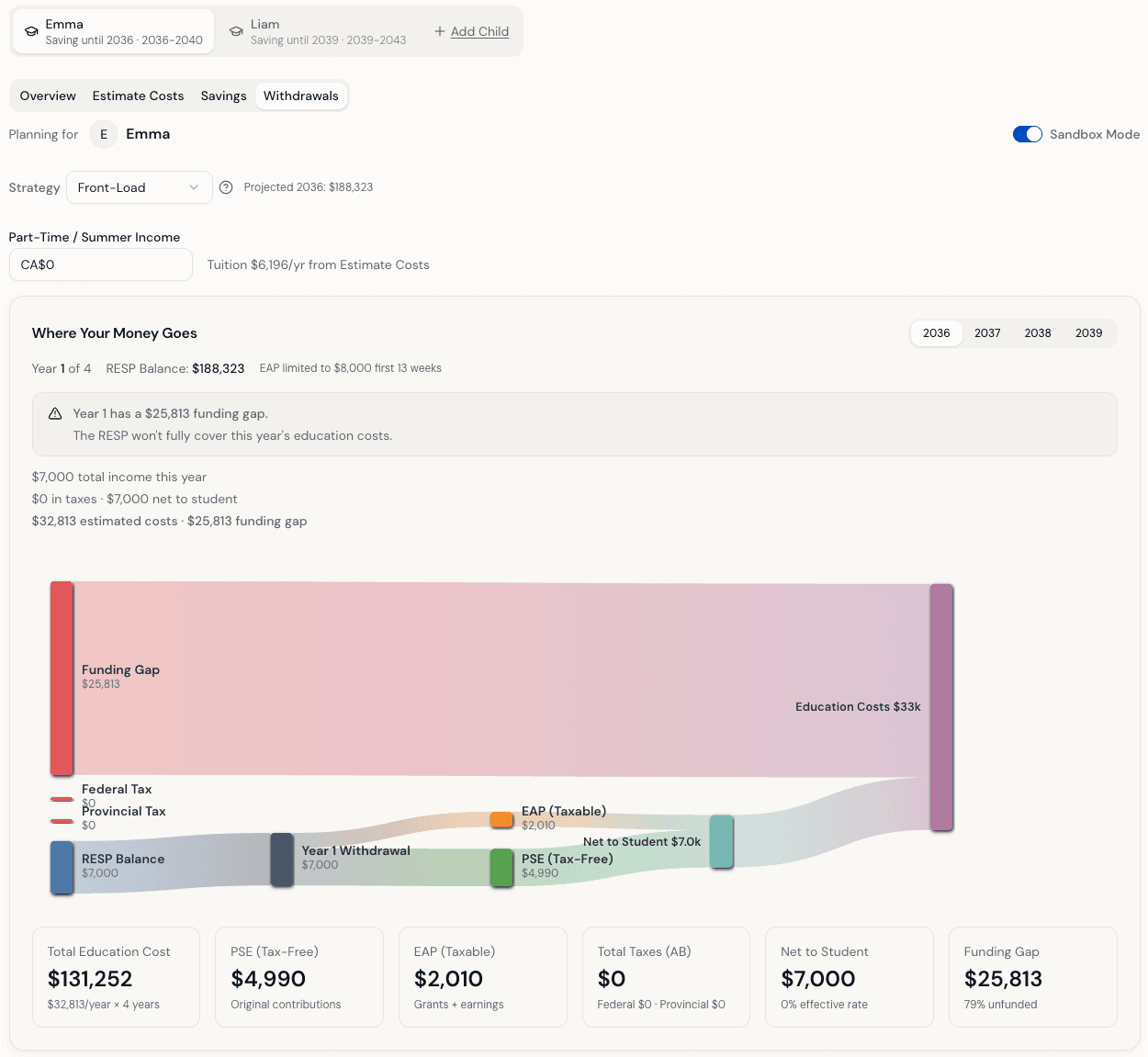Select year 2039 in the year selector

[x=1088, y=332]
